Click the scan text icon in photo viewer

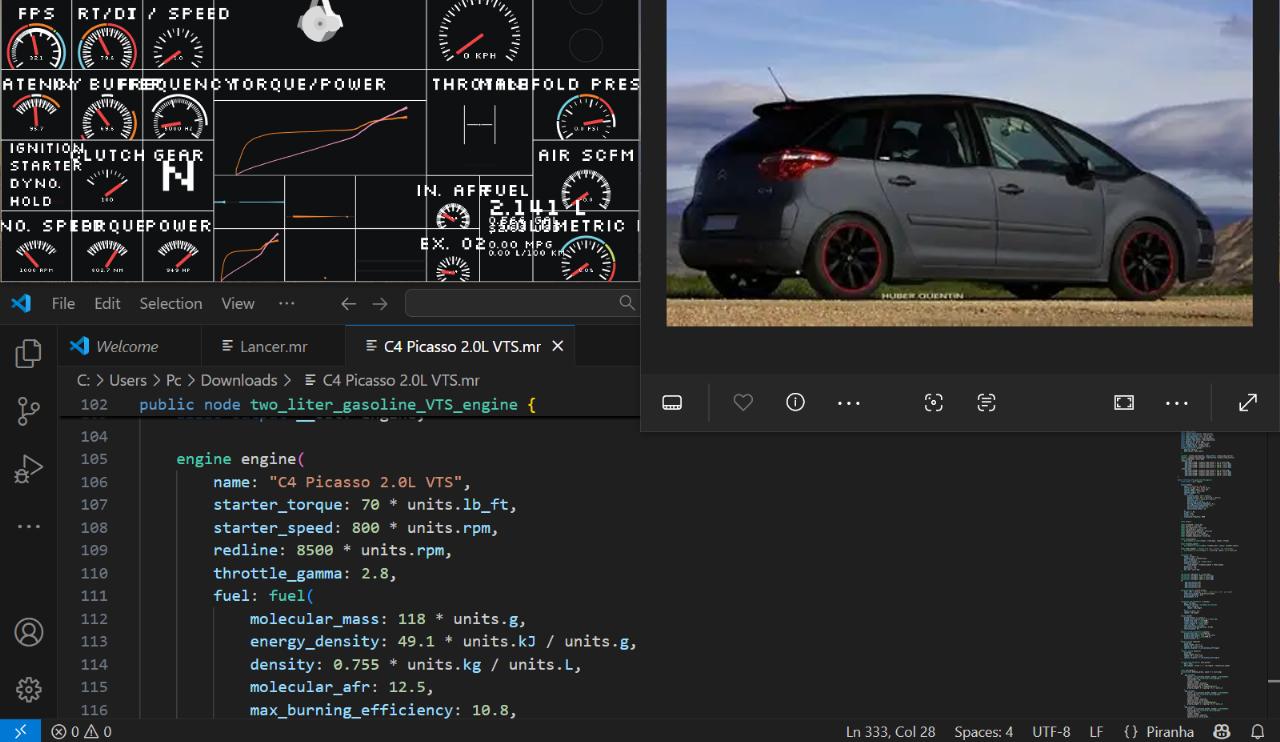[986, 402]
